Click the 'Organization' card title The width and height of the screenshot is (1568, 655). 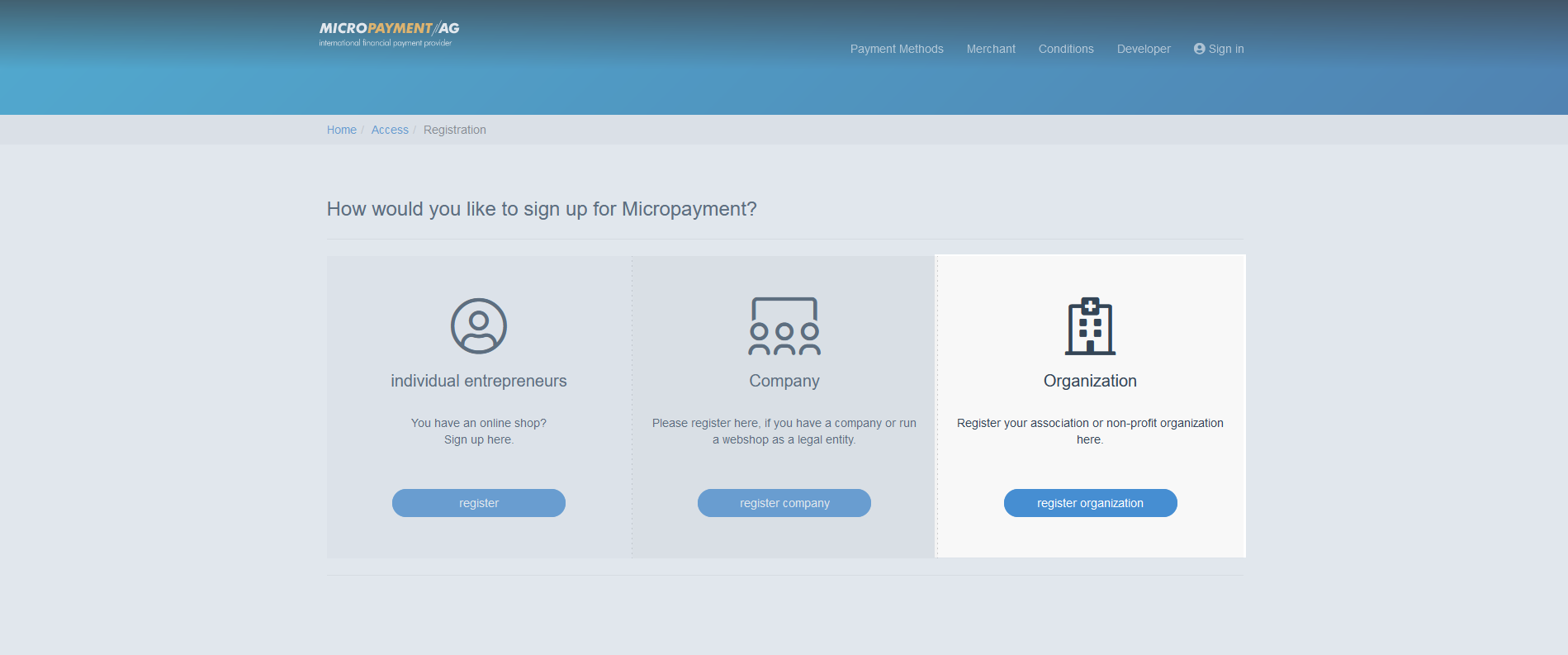(1090, 381)
